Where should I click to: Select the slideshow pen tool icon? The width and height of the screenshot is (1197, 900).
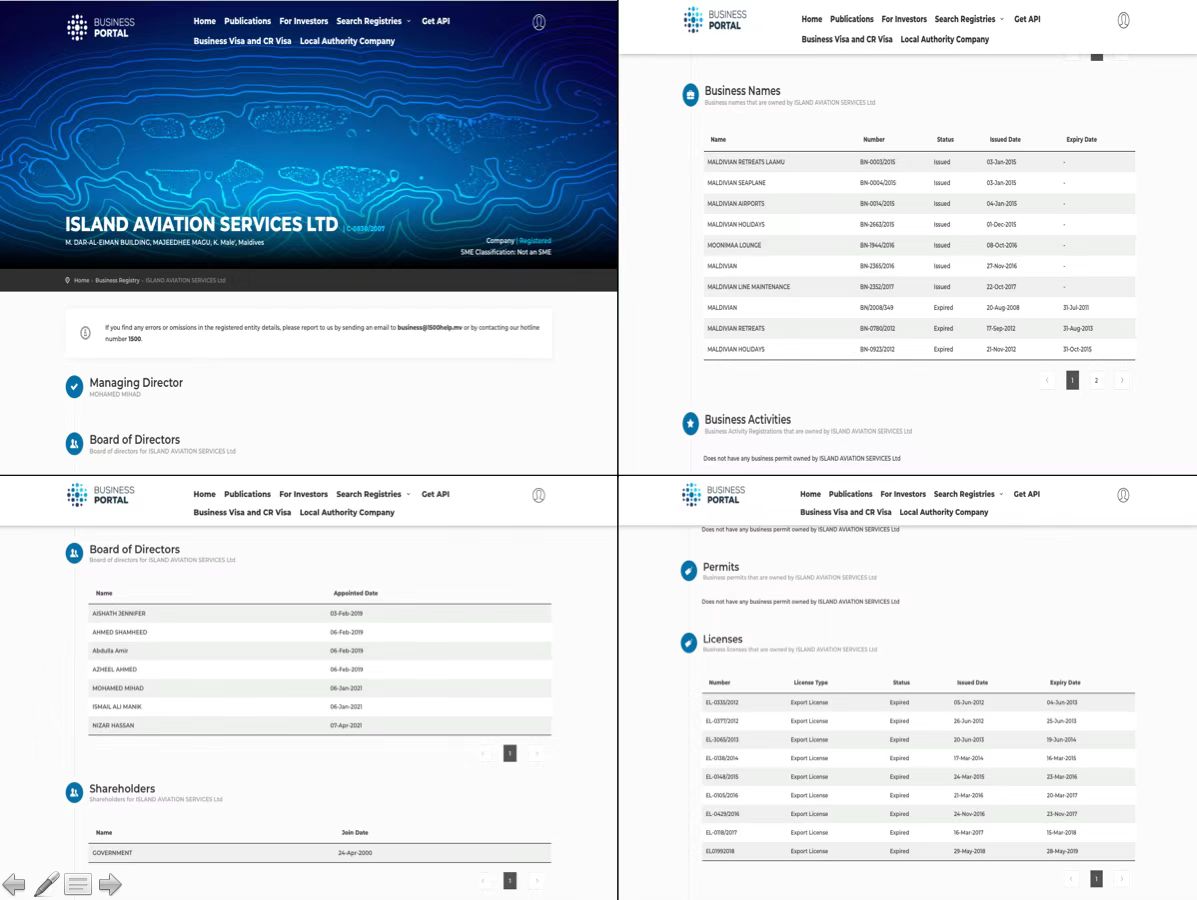[46, 884]
